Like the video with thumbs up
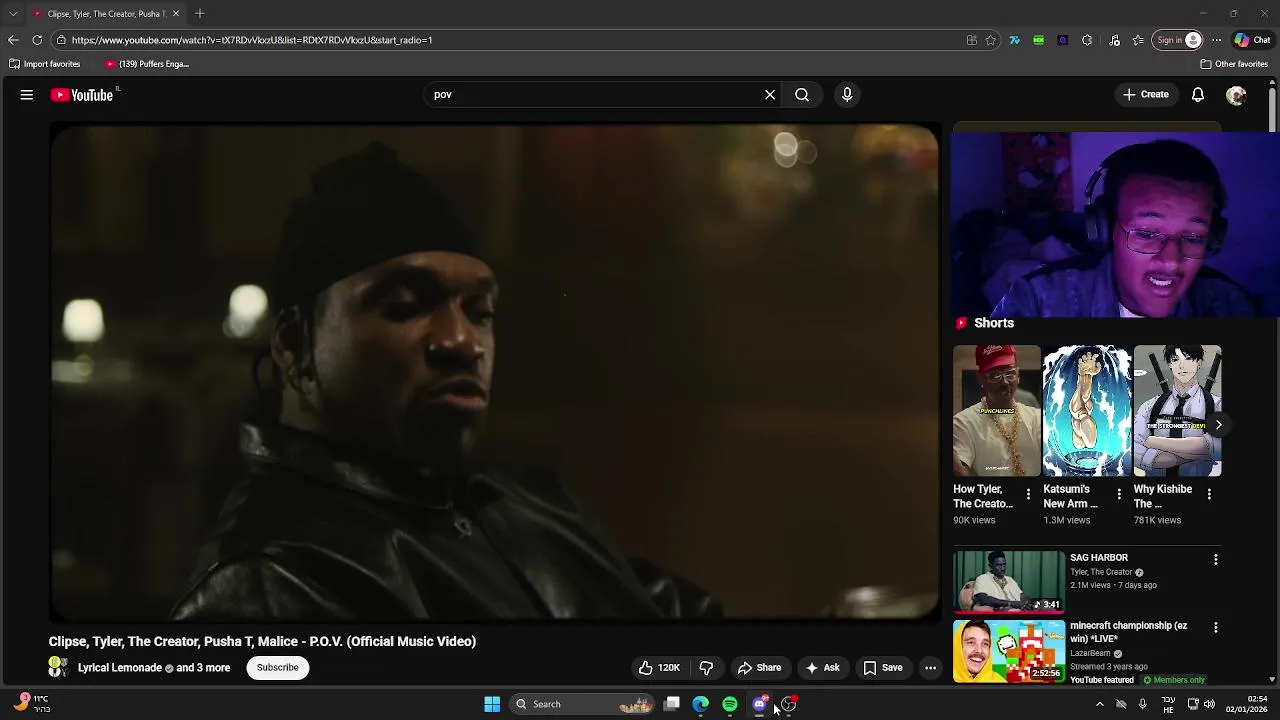The width and height of the screenshot is (1280, 720). [660, 668]
